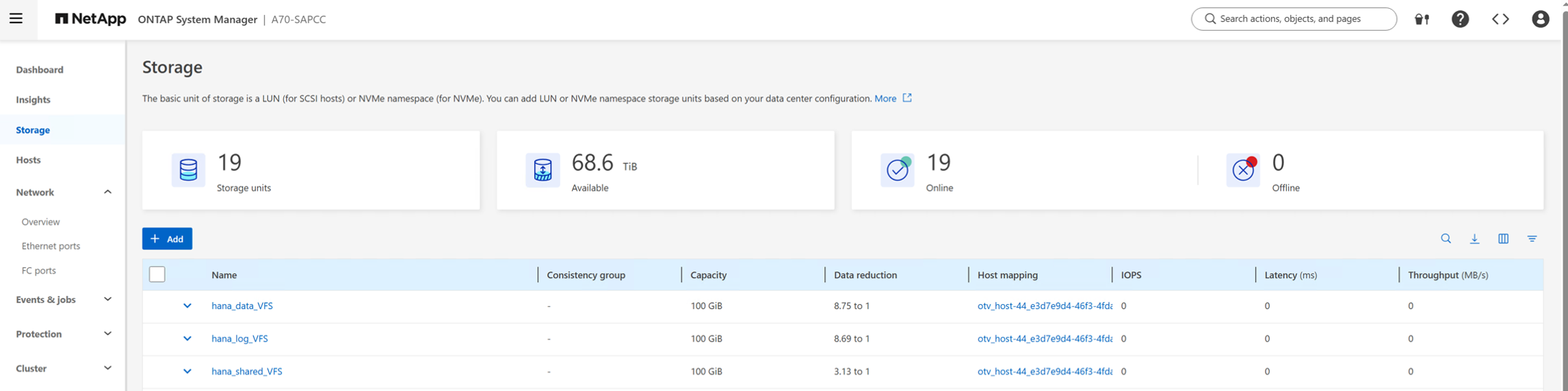The image size is (1568, 391).
Task: Expand the Events & jobs menu
Action: coord(107,299)
